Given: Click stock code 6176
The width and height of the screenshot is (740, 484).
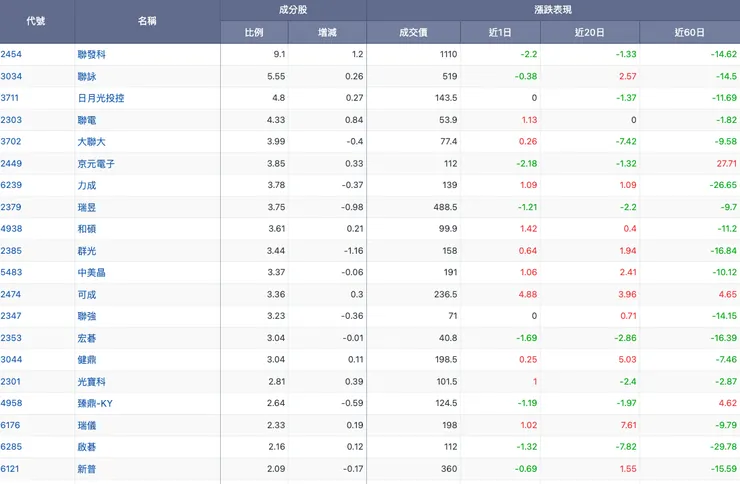Looking at the screenshot, I should click(x=10, y=426).
